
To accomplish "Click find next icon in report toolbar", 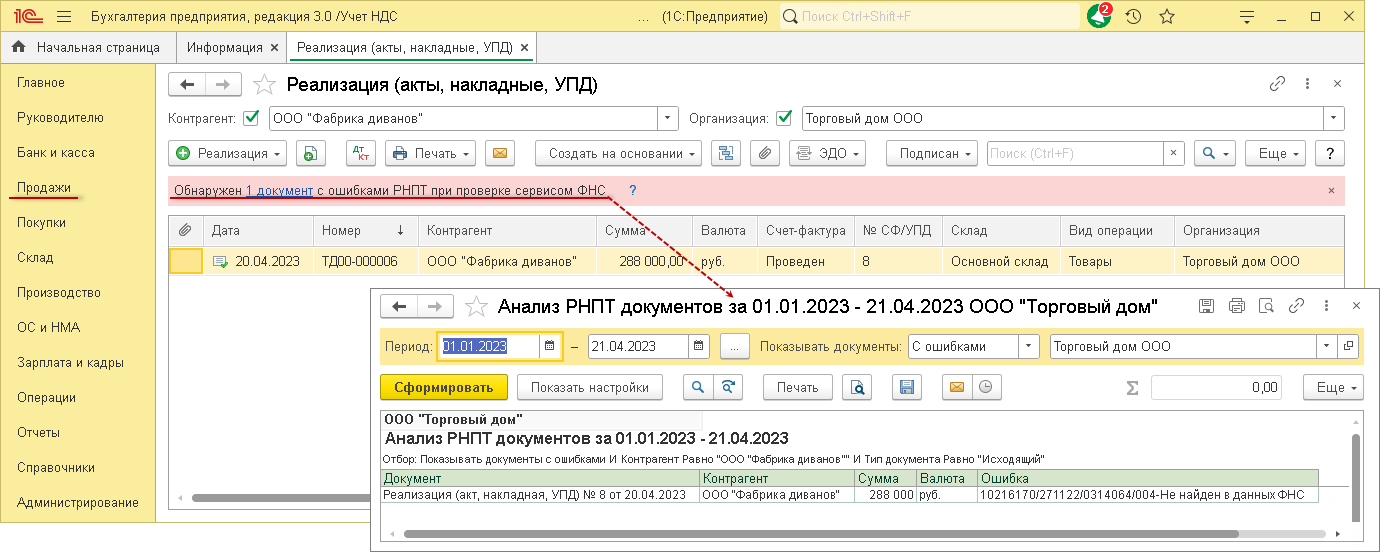I will [x=729, y=387].
